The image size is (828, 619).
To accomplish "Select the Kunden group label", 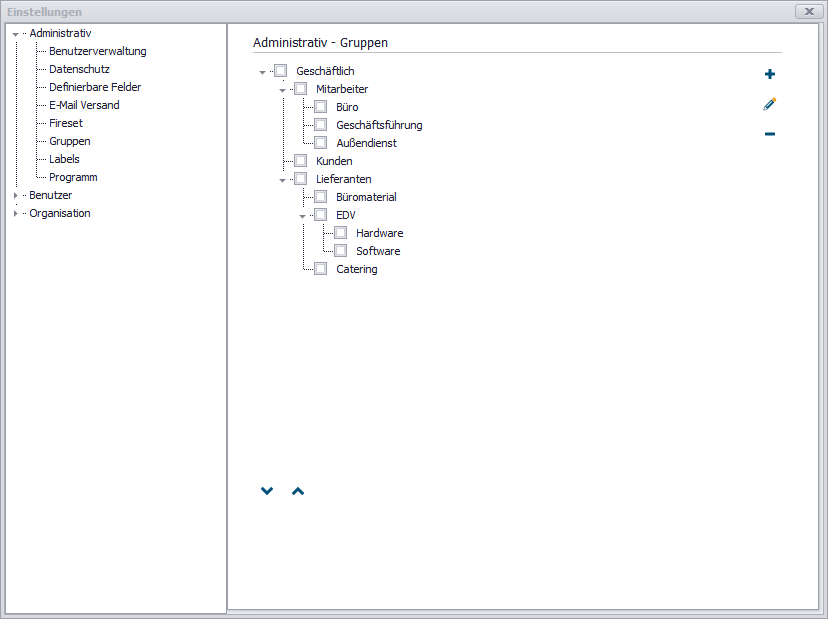I will tap(334, 161).
